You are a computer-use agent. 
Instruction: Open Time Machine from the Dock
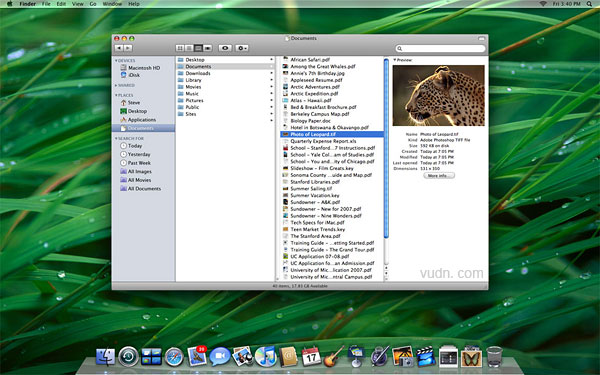click(x=128, y=357)
